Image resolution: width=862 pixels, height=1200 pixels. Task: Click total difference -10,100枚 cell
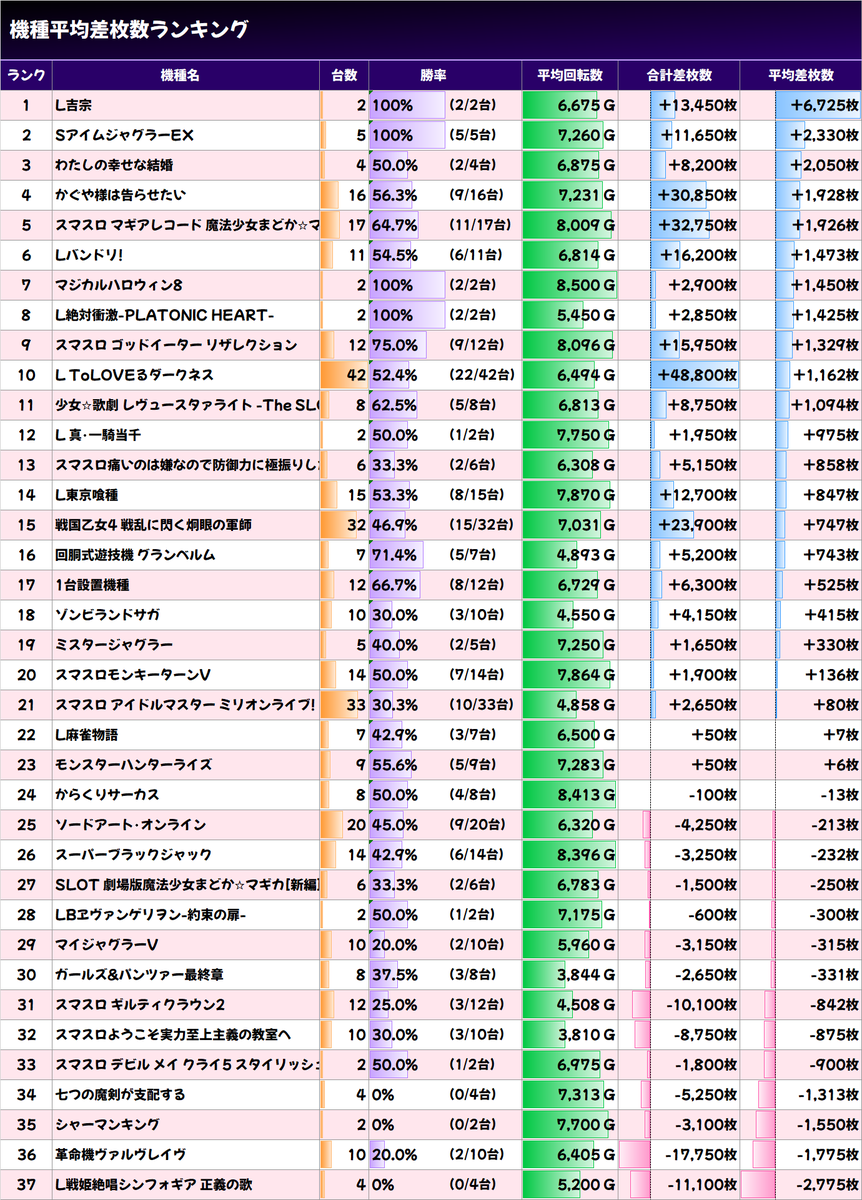(679, 1005)
